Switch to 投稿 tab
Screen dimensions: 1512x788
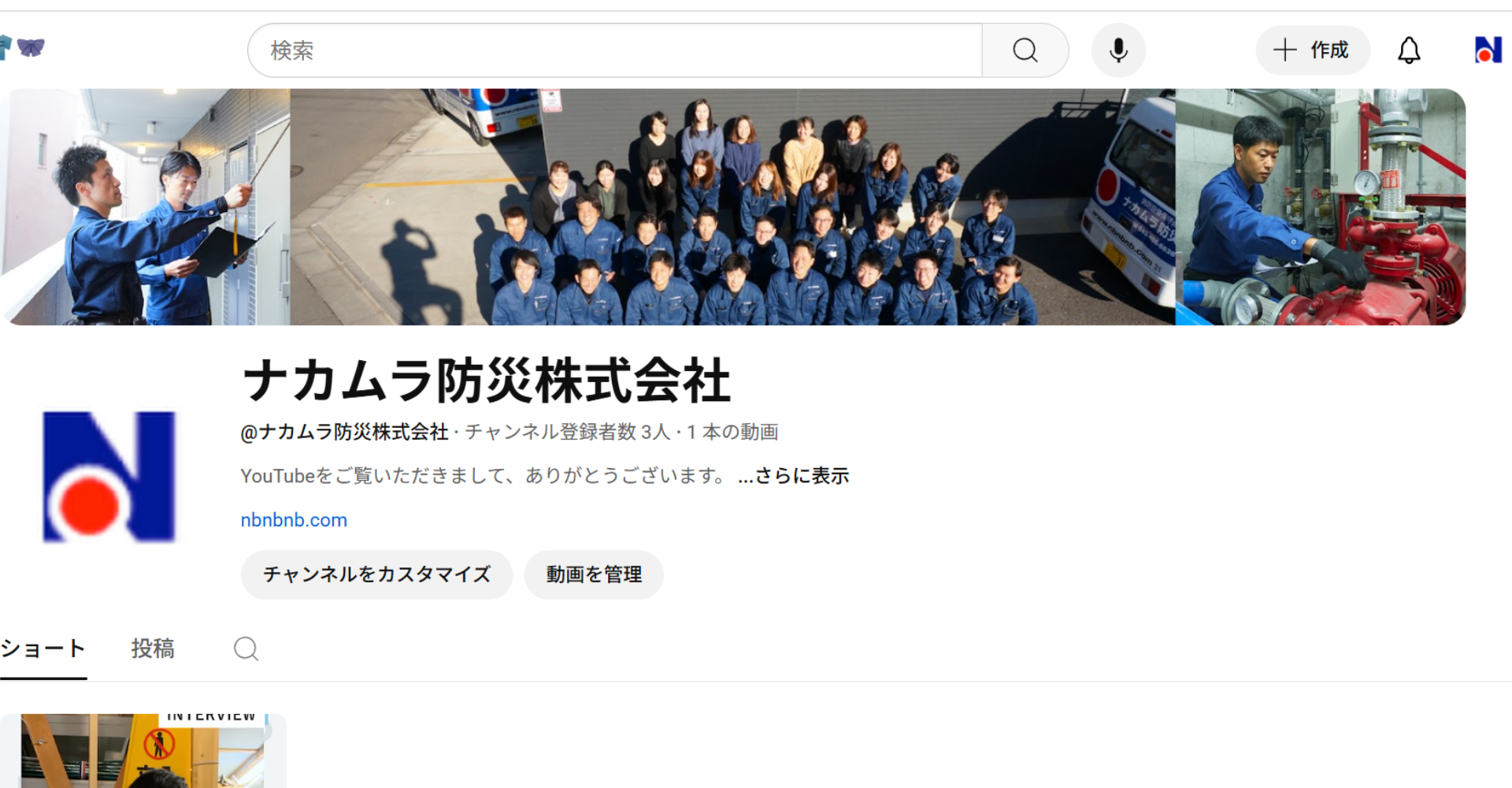(x=153, y=649)
